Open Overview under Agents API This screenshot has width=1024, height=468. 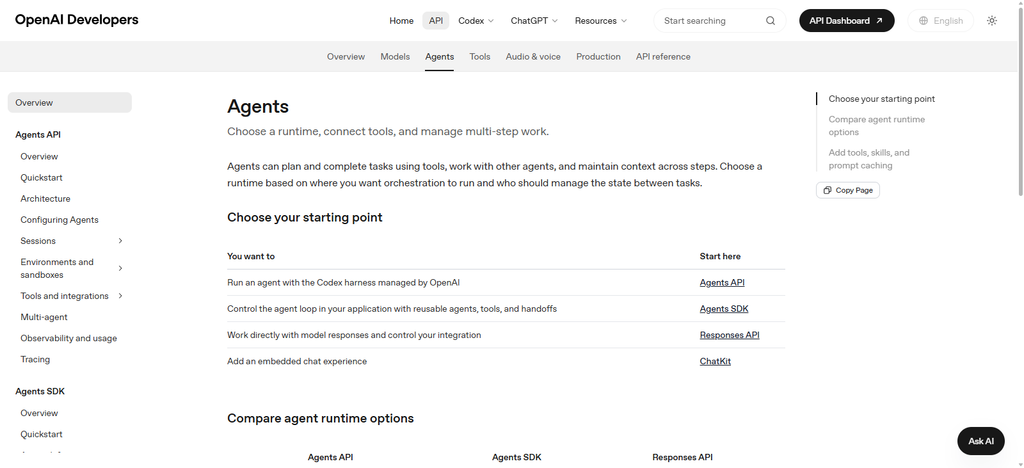click(x=39, y=157)
